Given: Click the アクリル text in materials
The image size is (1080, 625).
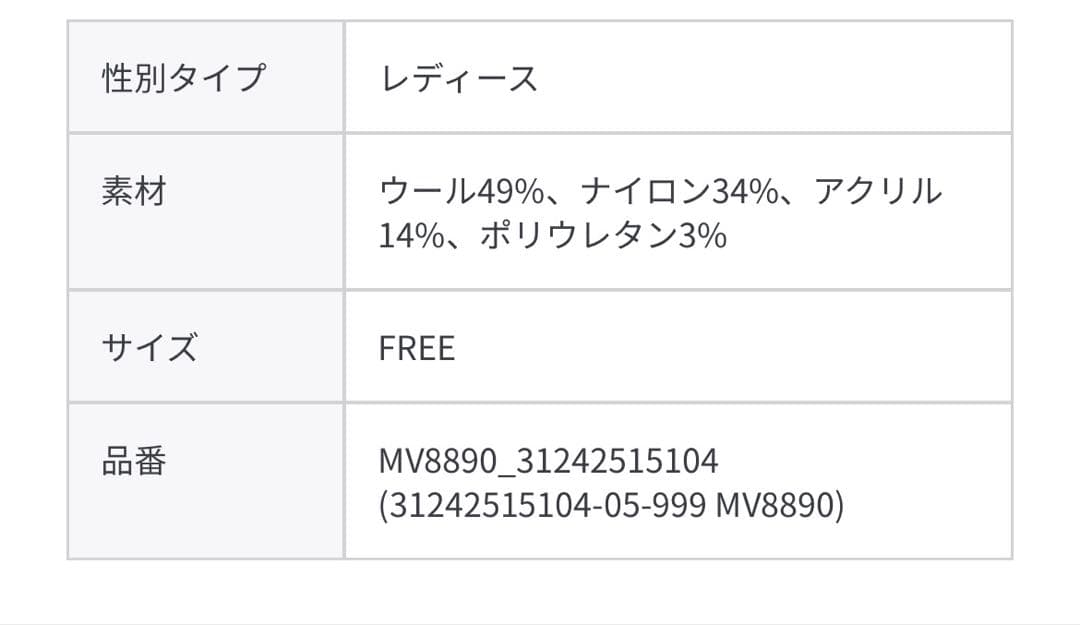Looking at the screenshot, I should (x=878, y=190).
